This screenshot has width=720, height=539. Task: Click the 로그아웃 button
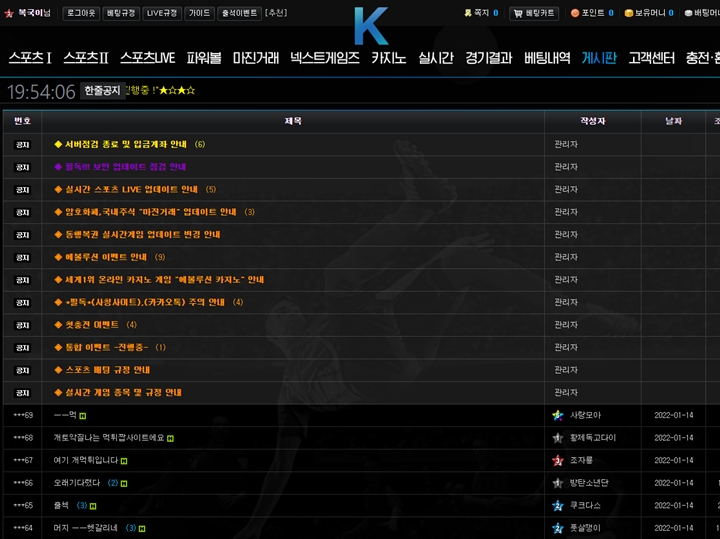81,13
